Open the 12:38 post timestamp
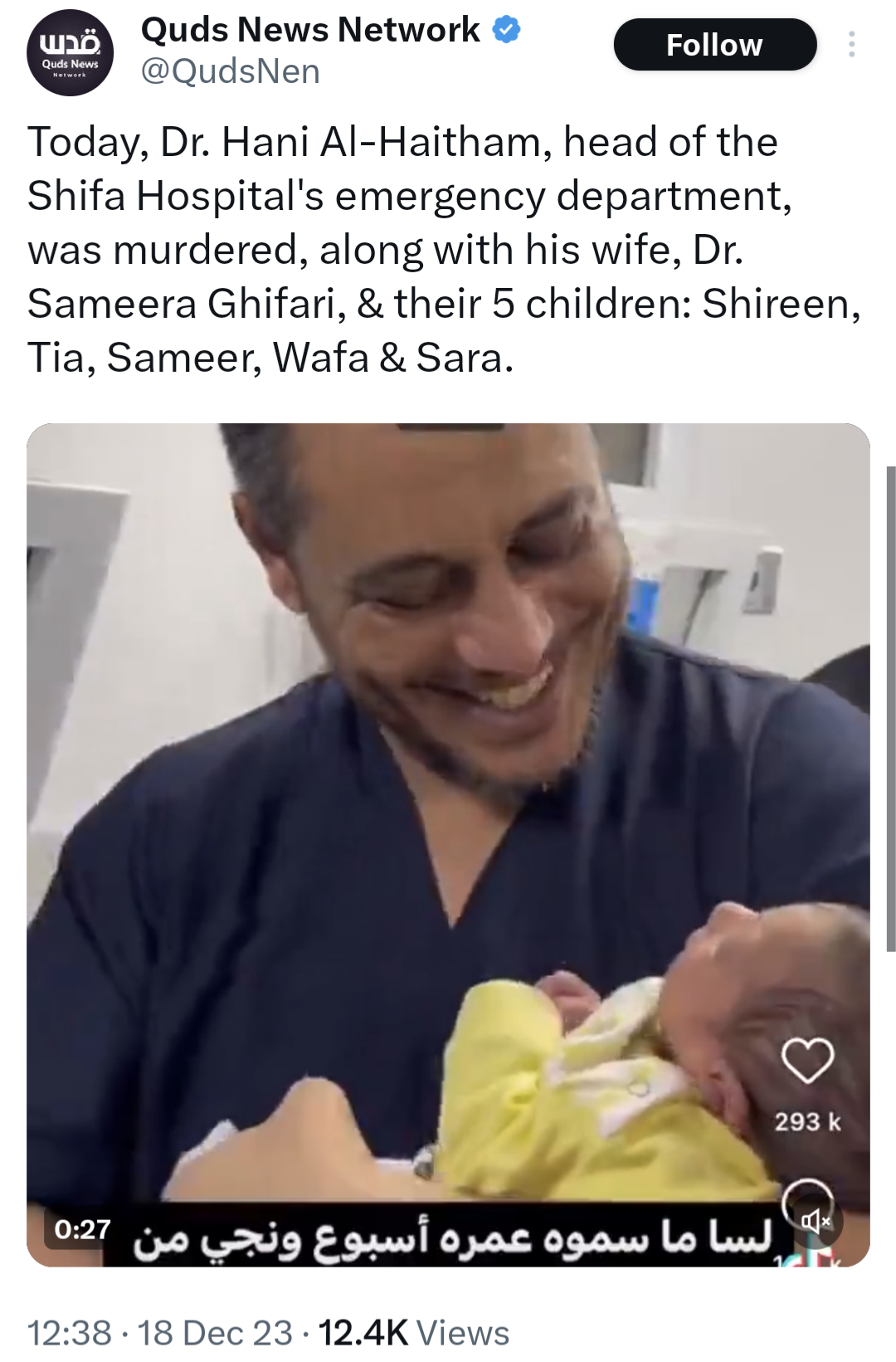This screenshot has height=1362, width=896. (70, 1333)
